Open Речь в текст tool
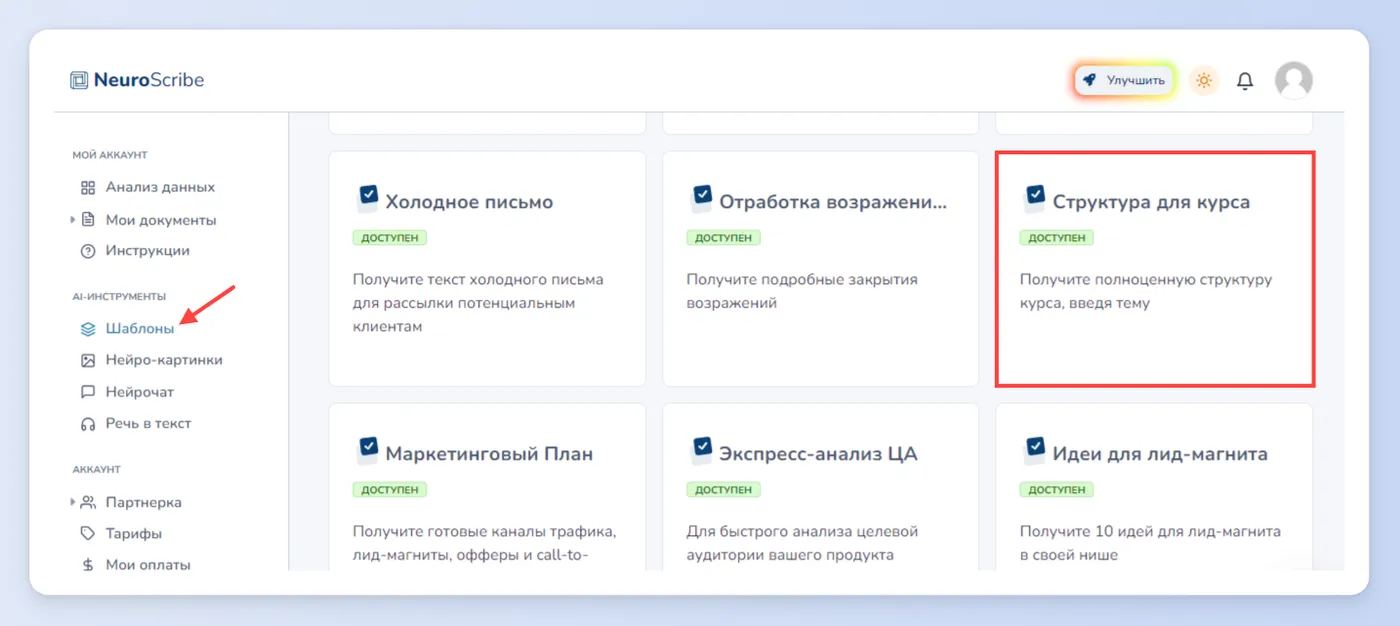 tap(147, 424)
